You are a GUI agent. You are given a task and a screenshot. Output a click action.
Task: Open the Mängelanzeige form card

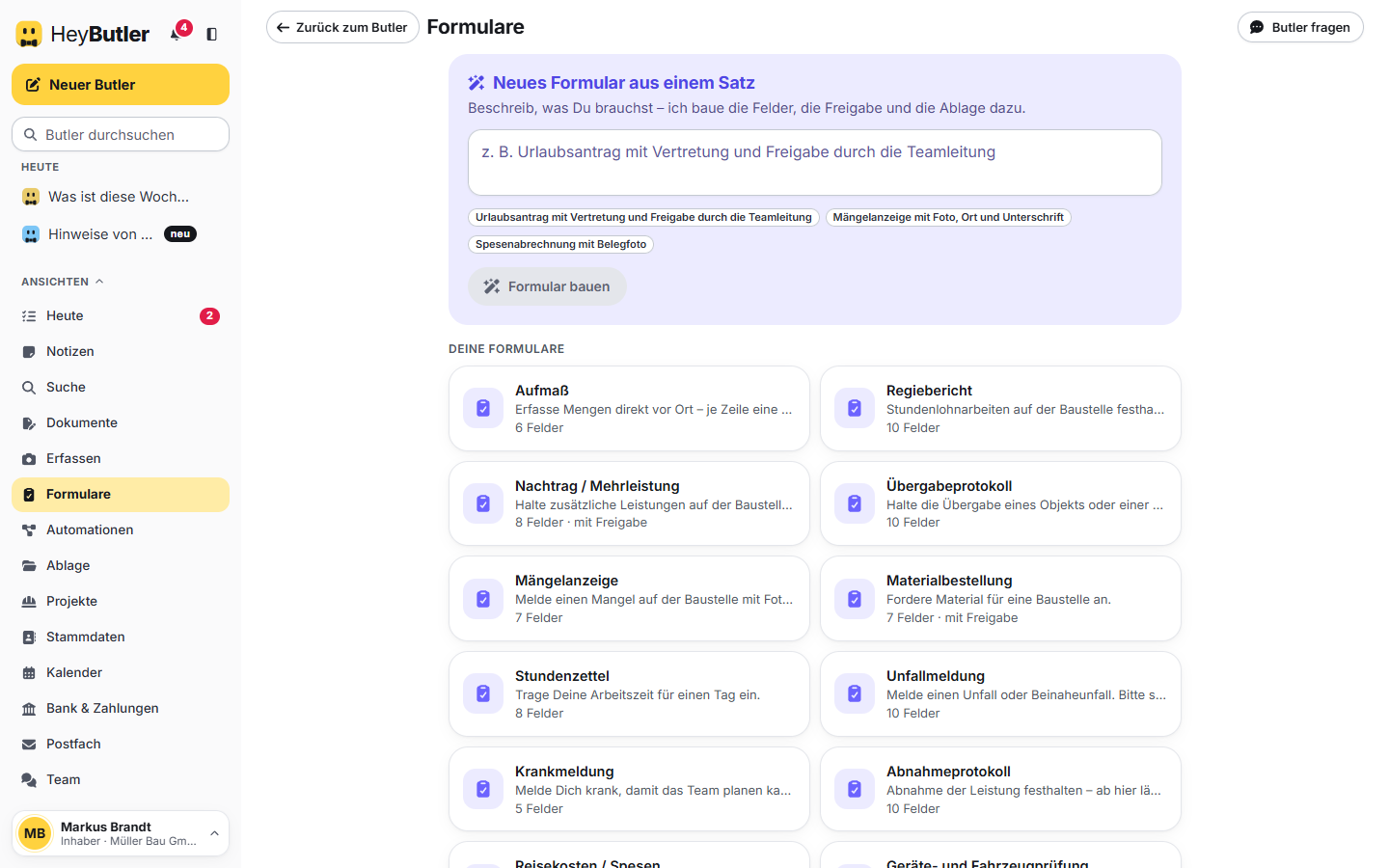click(x=629, y=598)
